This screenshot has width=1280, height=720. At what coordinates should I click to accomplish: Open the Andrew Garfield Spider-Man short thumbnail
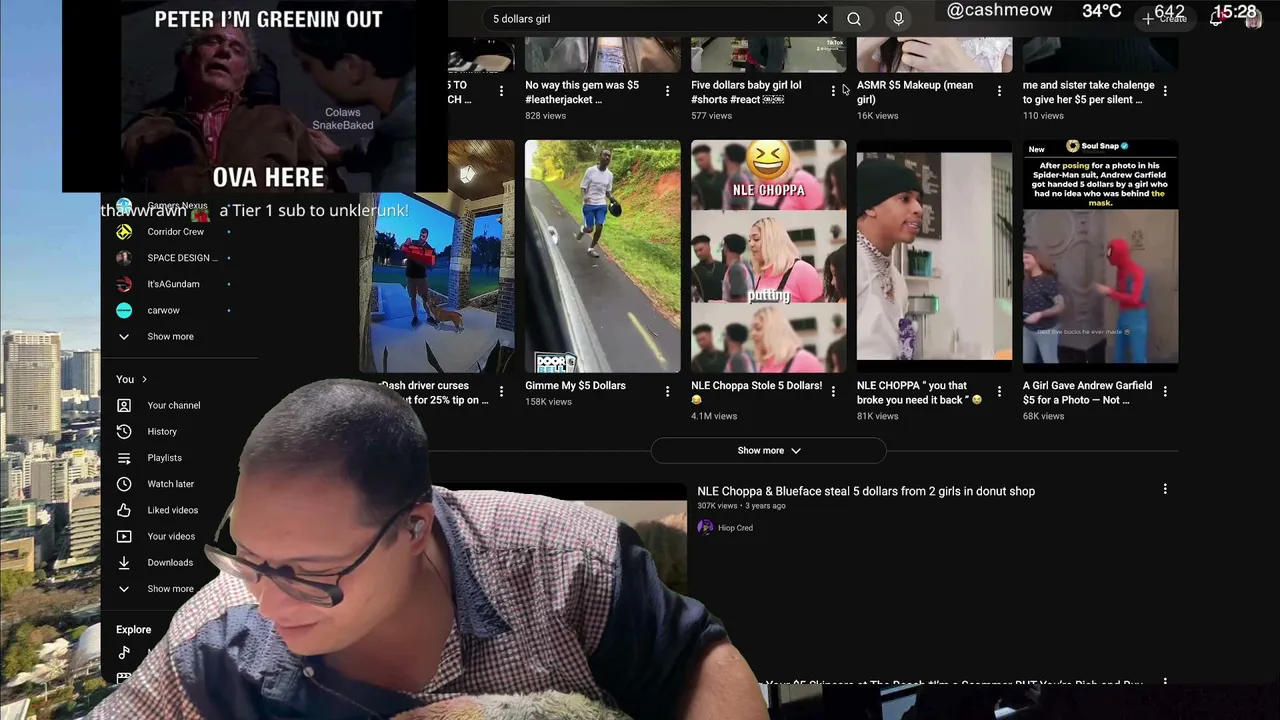[1100, 256]
